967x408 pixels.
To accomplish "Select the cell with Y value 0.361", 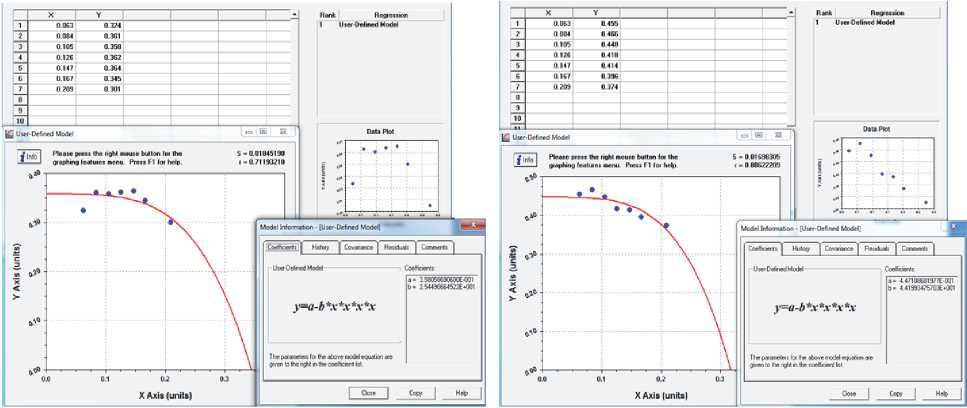I will click(99, 36).
